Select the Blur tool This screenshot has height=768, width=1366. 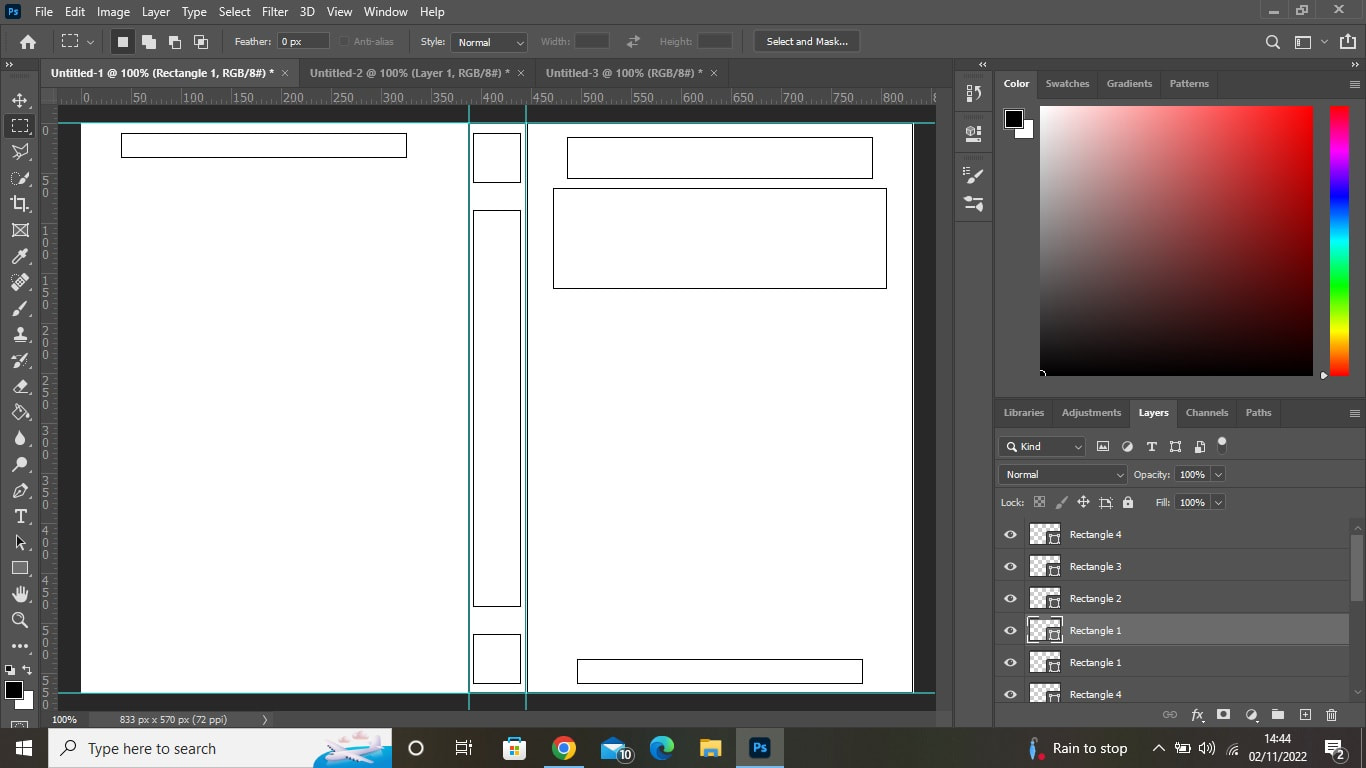click(x=20, y=438)
